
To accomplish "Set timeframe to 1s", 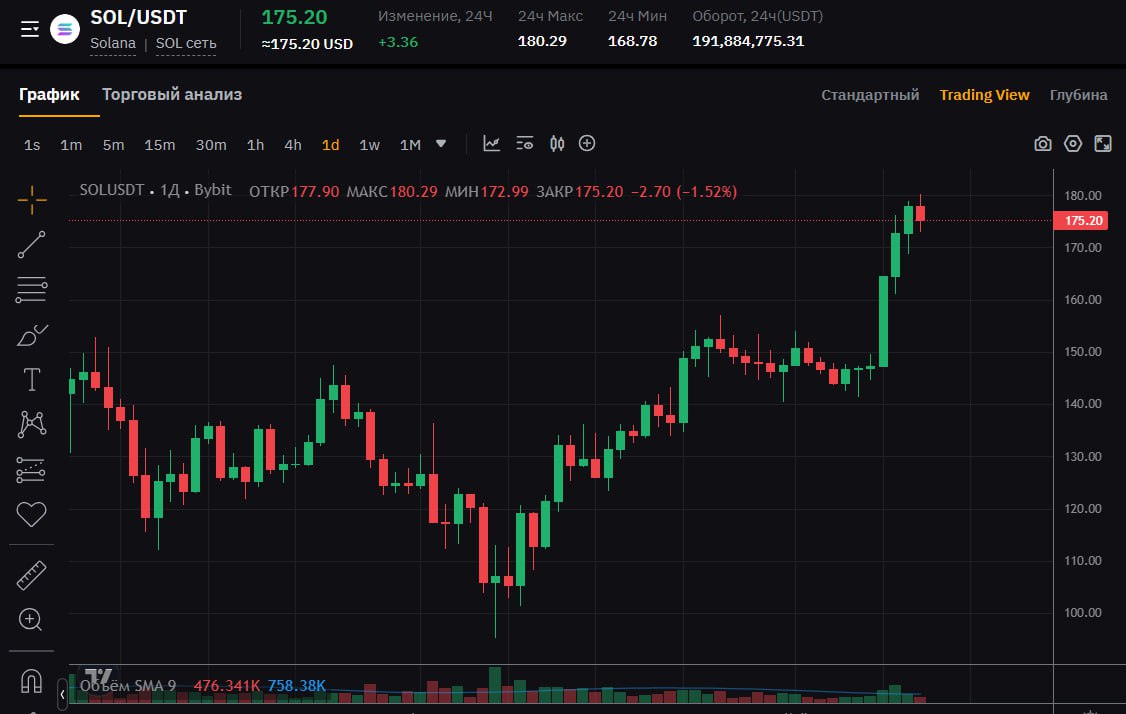I will 32,144.
